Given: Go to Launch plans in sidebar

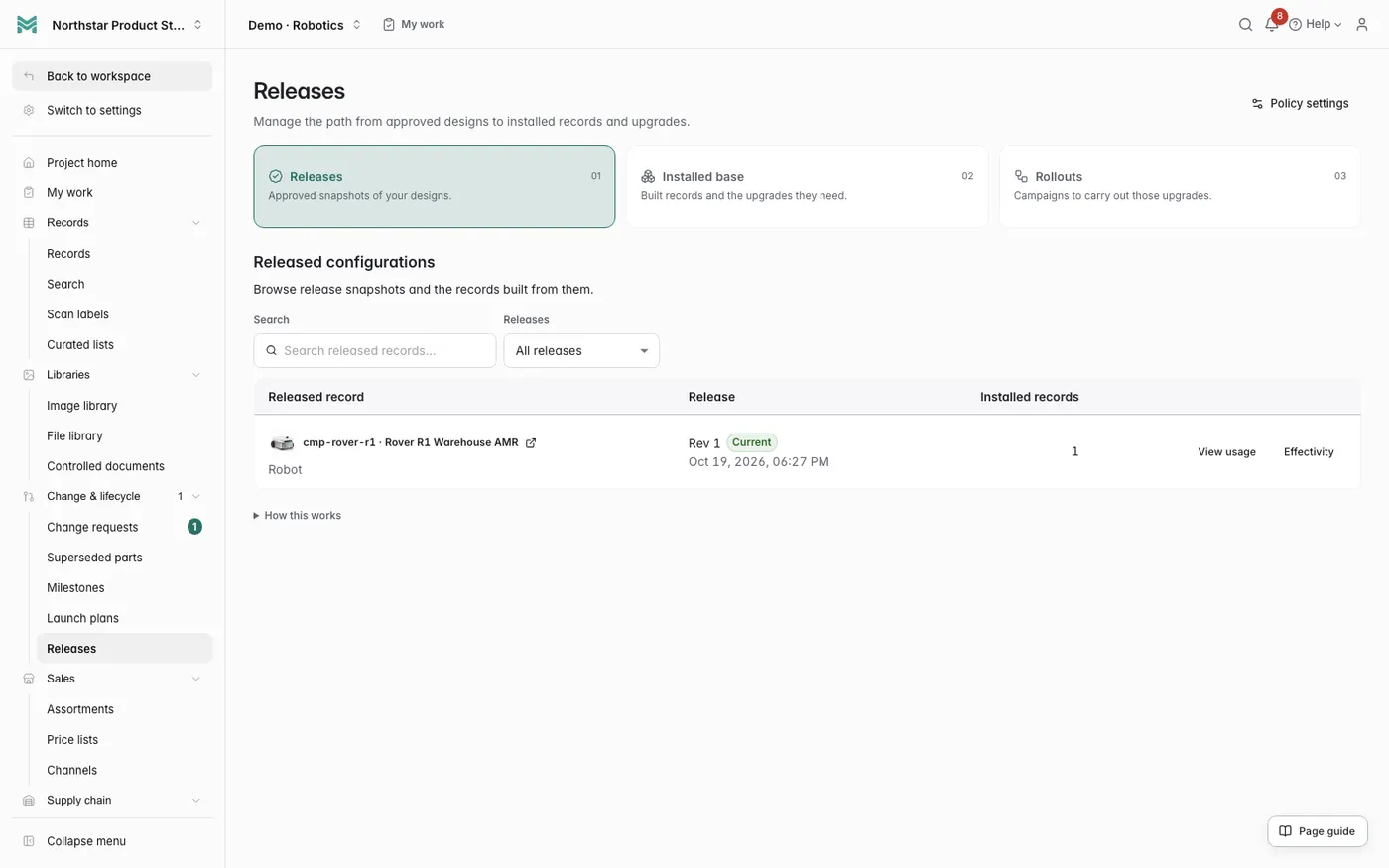Looking at the screenshot, I should tap(124, 618).
